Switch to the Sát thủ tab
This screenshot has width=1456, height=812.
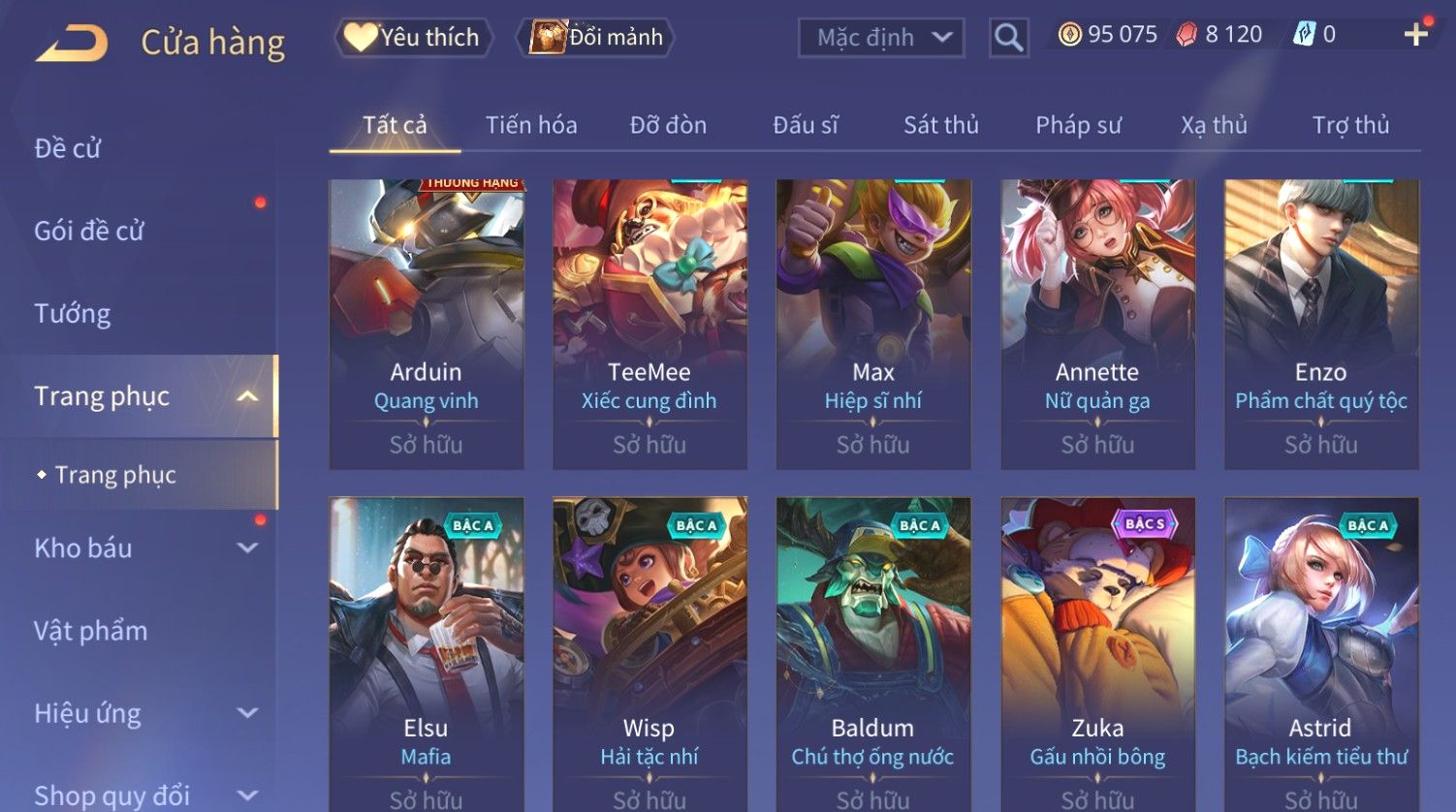(x=941, y=125)
